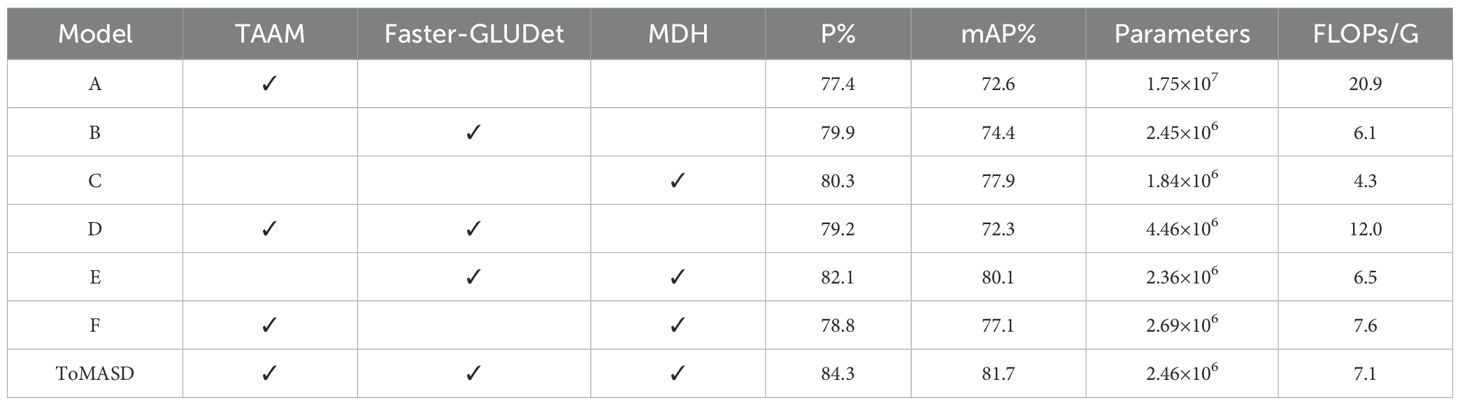Click the MDH checkmark in row C

pyautogui.click(x=677, y=182)
